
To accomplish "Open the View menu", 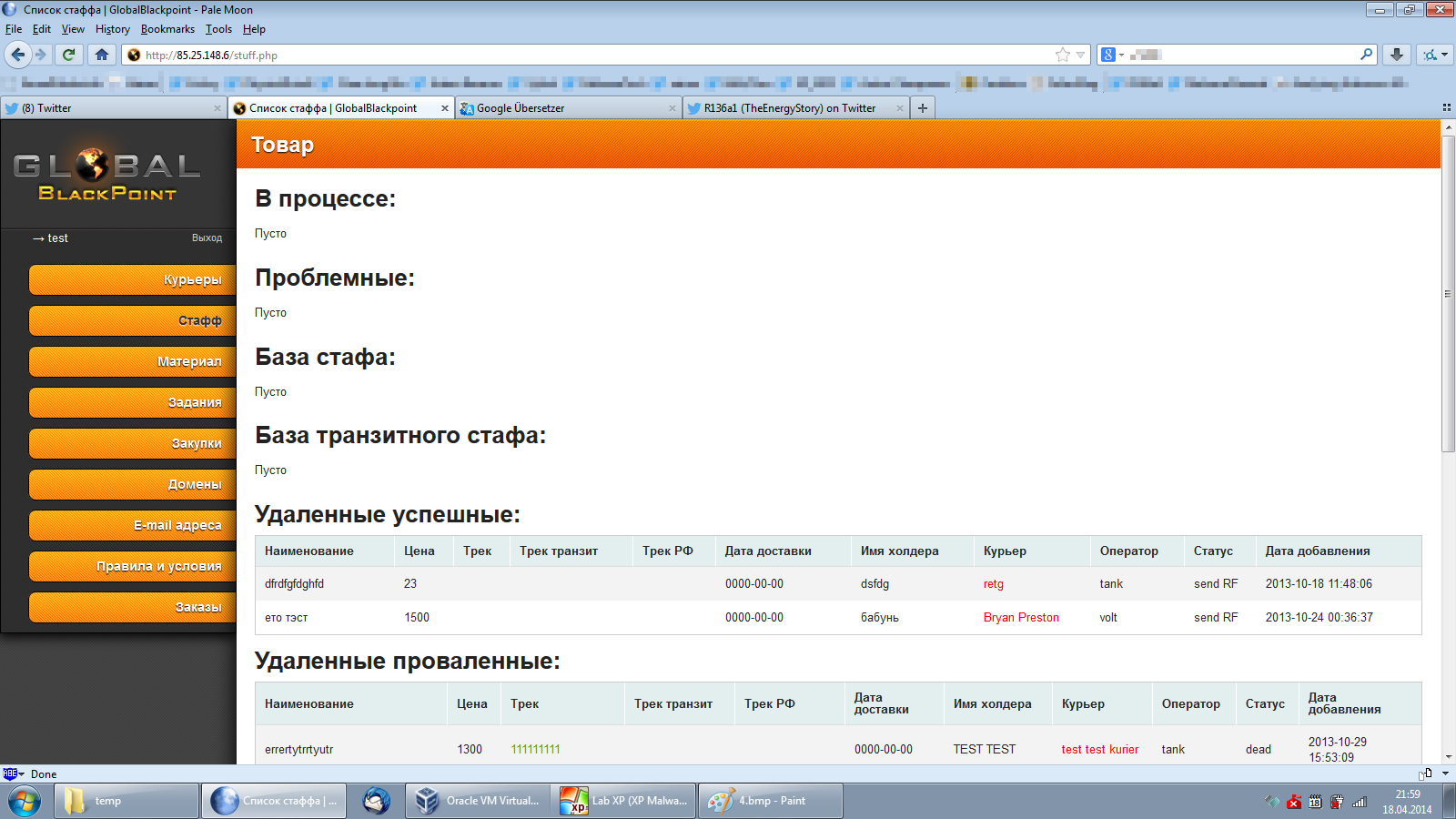I will [x=73, y=29].
